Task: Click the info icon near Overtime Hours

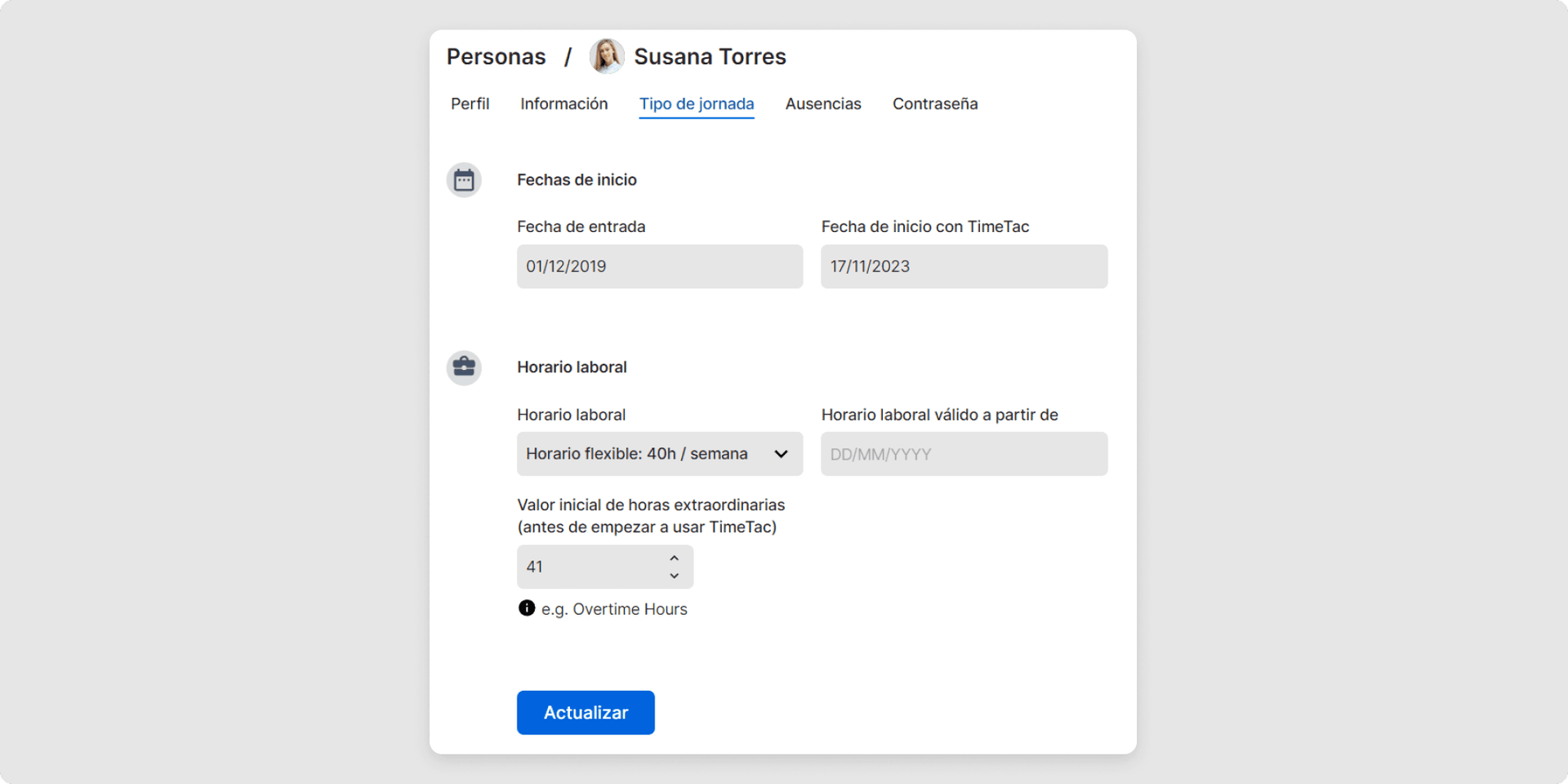Action: (526, 608)
